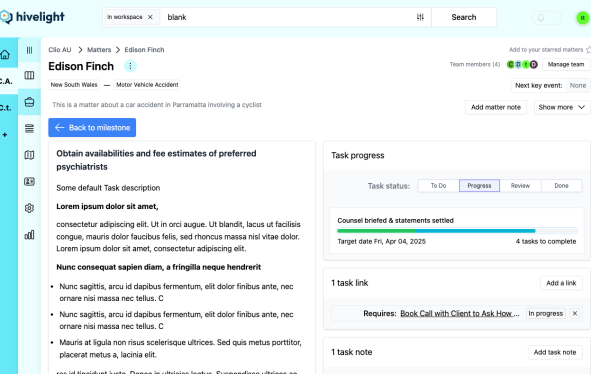Click the Search button
The width and height of the screenshot is (591, 374).
[464, 17]
